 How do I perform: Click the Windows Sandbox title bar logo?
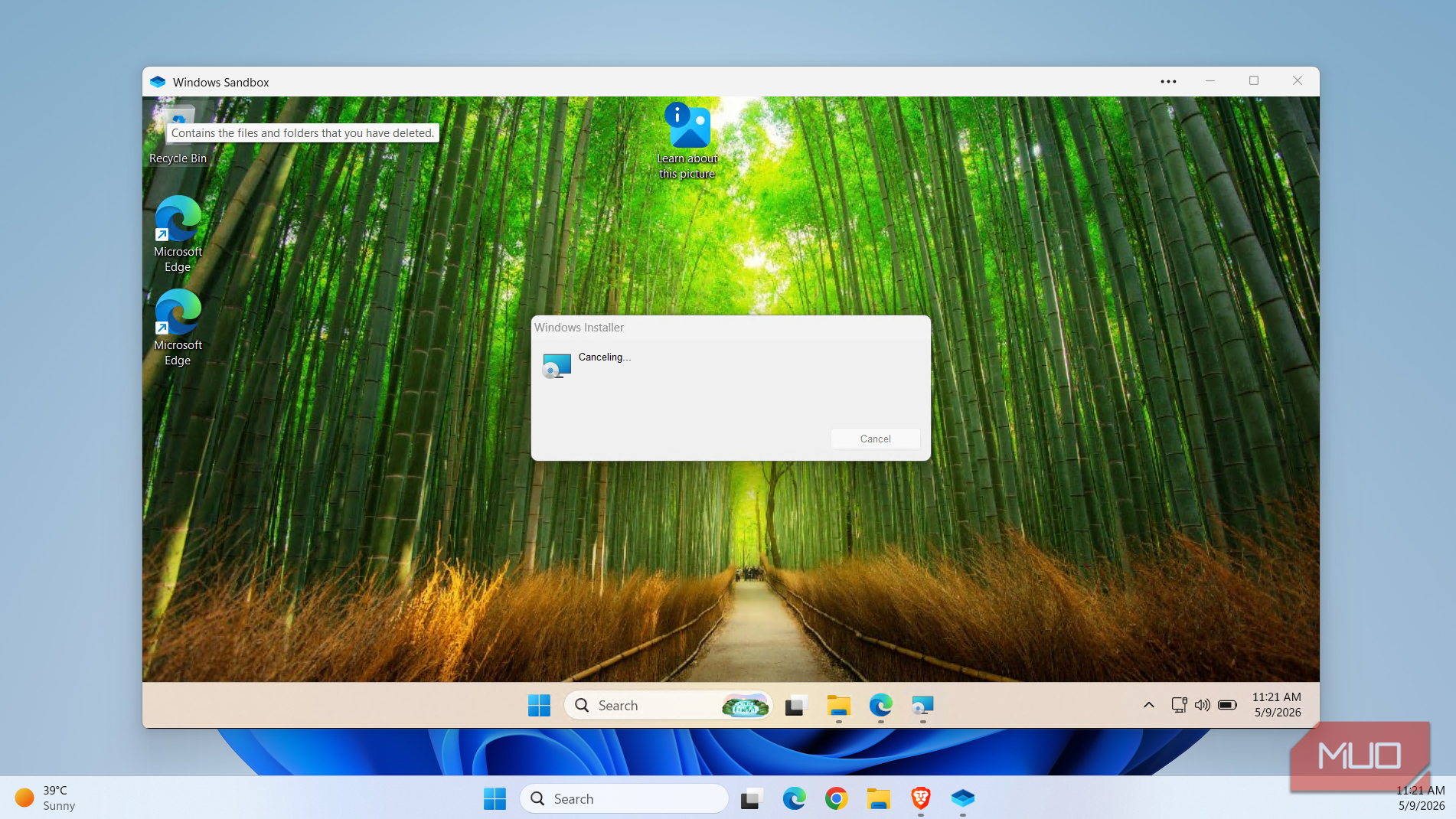[x=158, y=82]
